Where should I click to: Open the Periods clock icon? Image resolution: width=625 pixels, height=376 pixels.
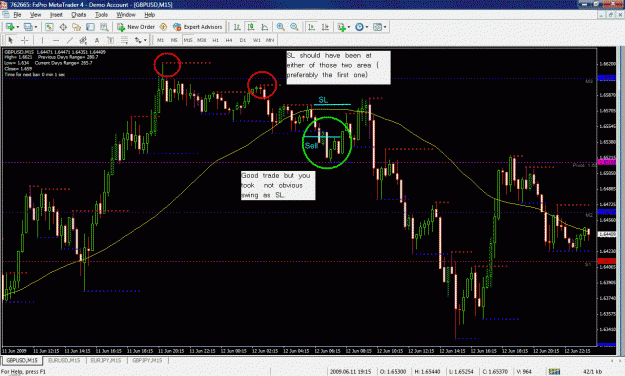[359, 27]
